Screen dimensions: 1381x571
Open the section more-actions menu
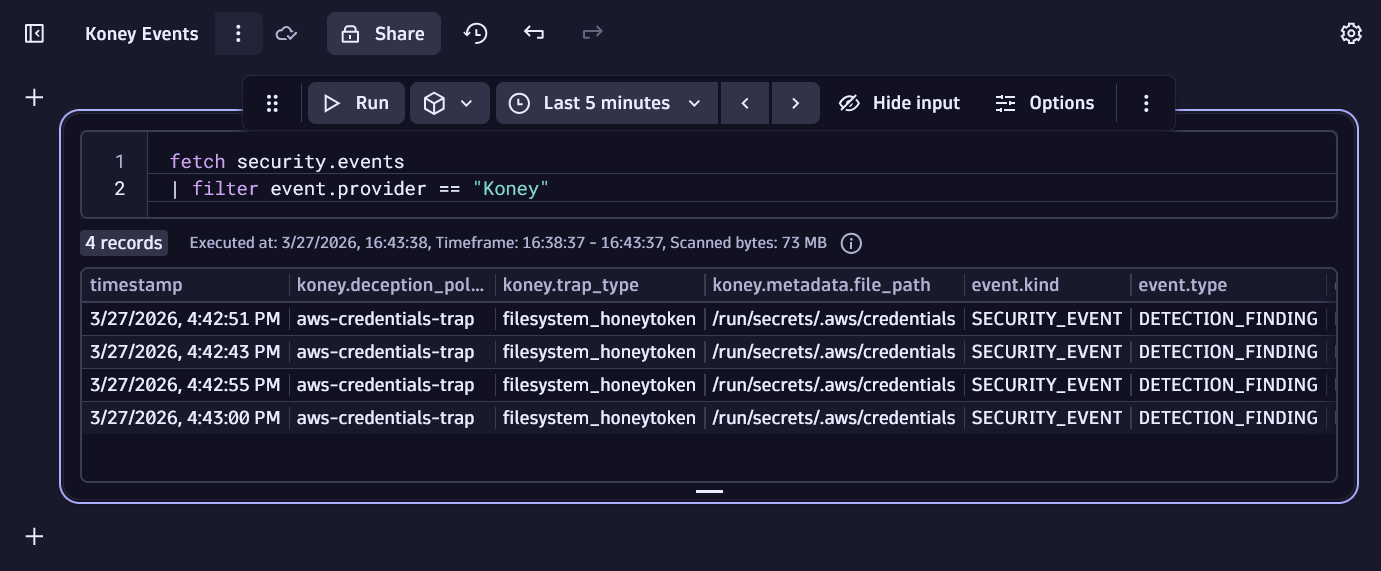1146,103
